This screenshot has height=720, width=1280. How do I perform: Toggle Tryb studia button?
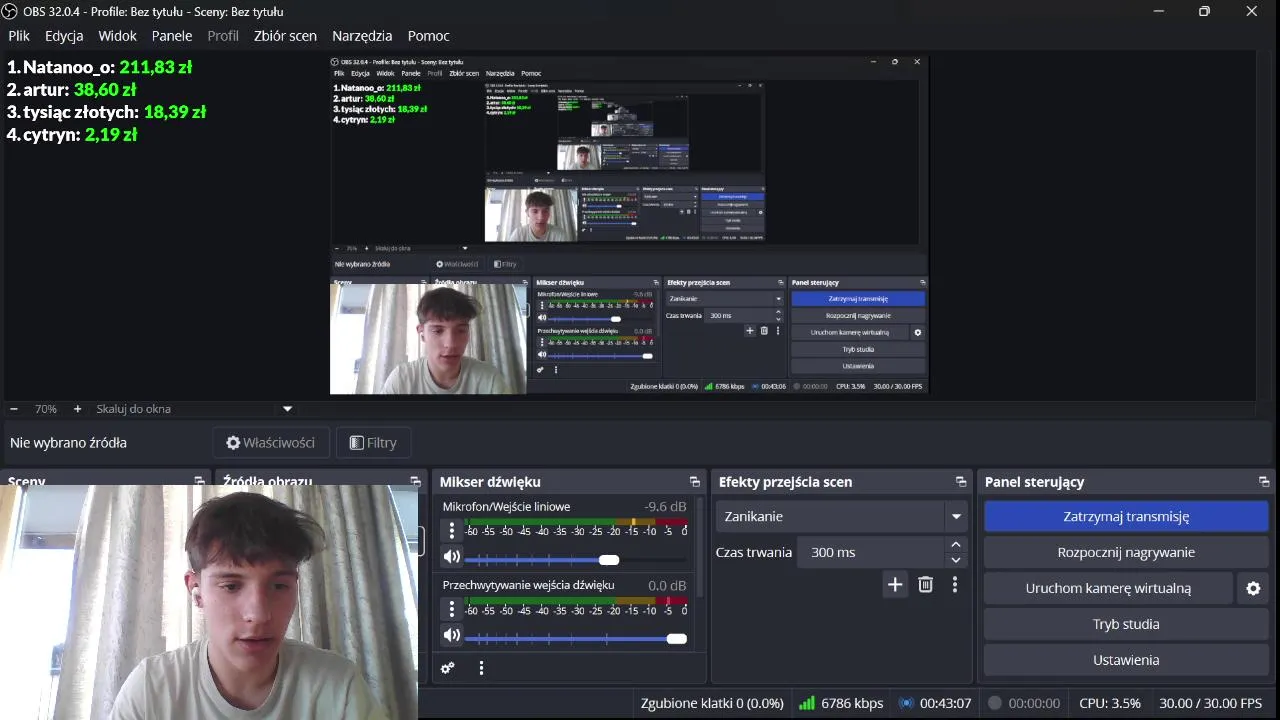pyautogui.click(x=1126, y=625)
